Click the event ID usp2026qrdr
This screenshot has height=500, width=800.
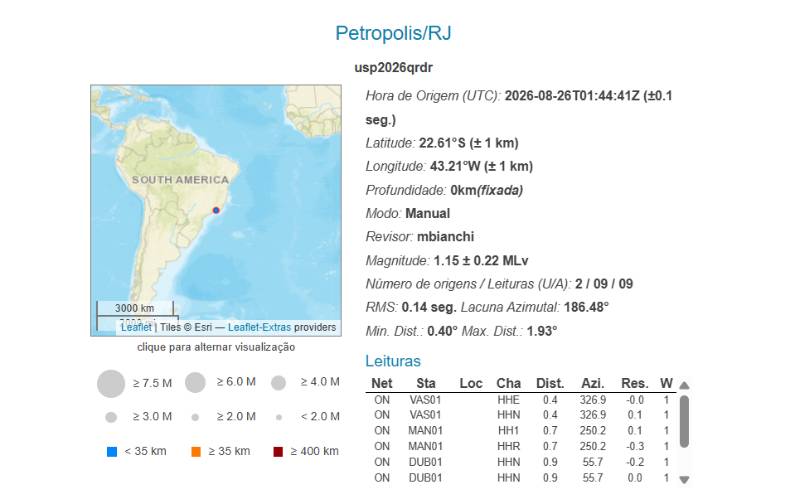coord(393,67)
